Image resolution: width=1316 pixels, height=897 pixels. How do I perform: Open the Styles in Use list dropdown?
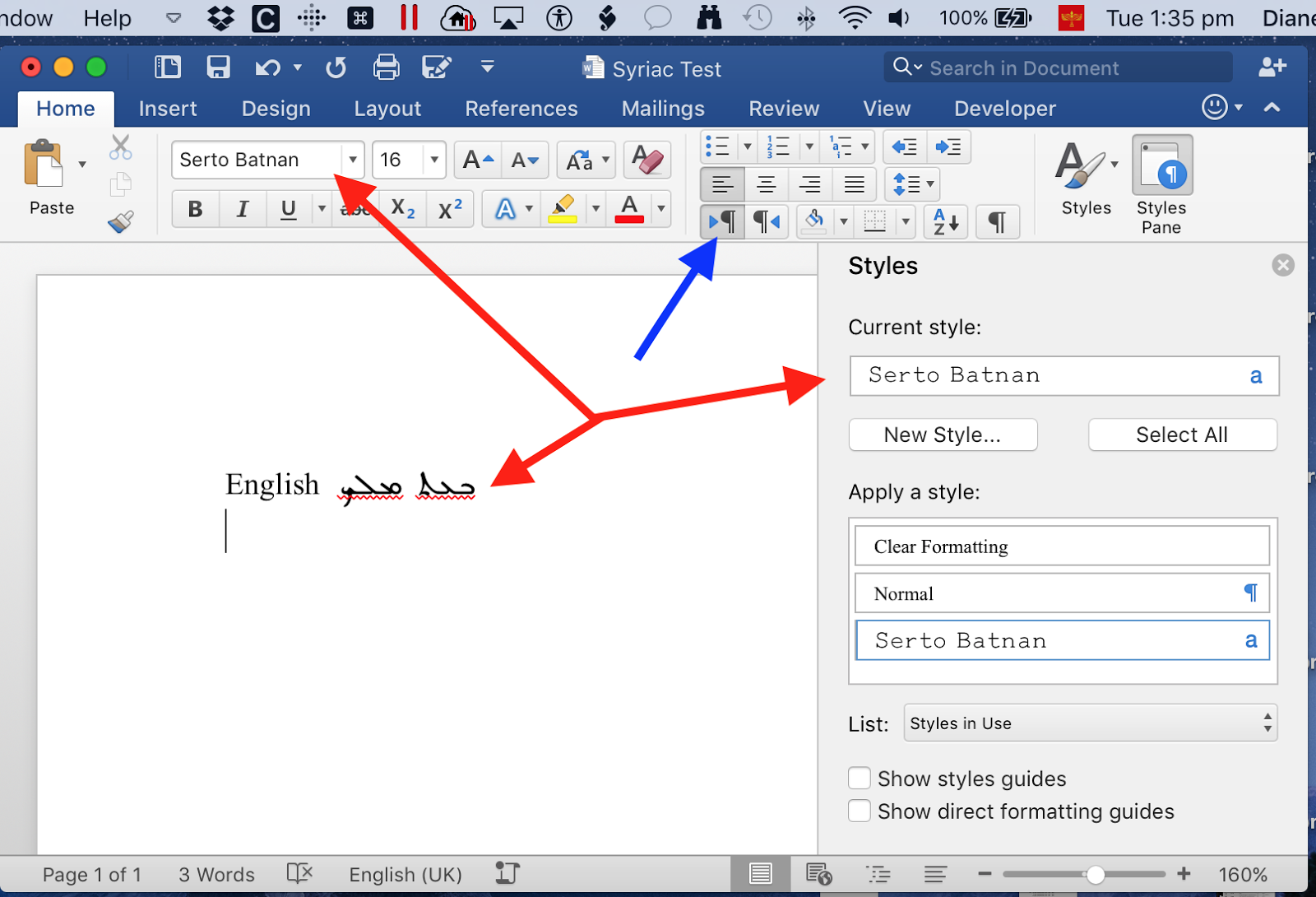pyautogui.click(x=1090, y=723)
